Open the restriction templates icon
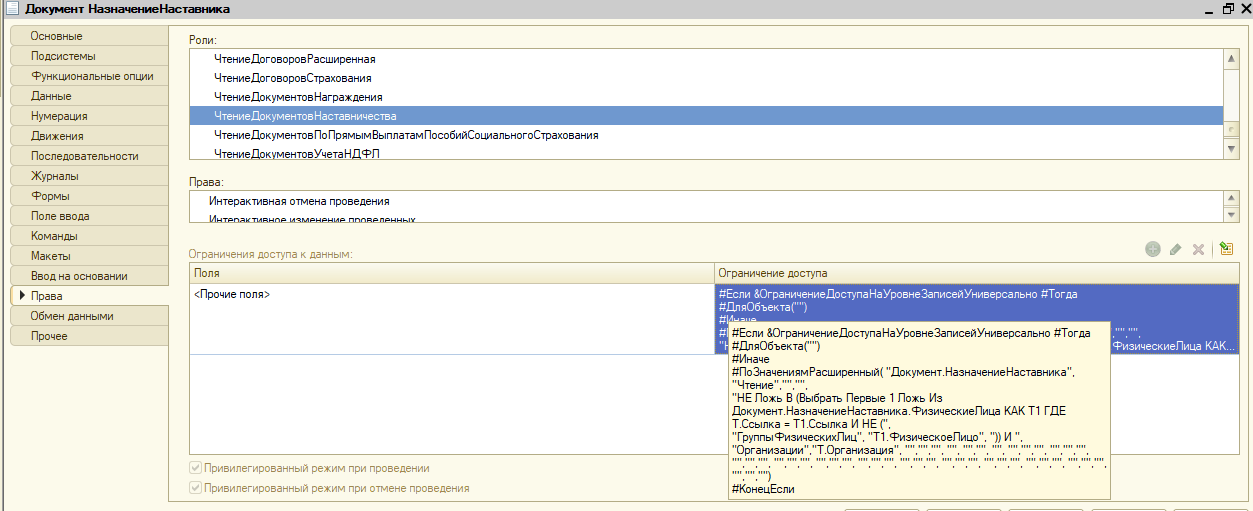Screen dimensions: 1253x511 tap(1227, 249)
